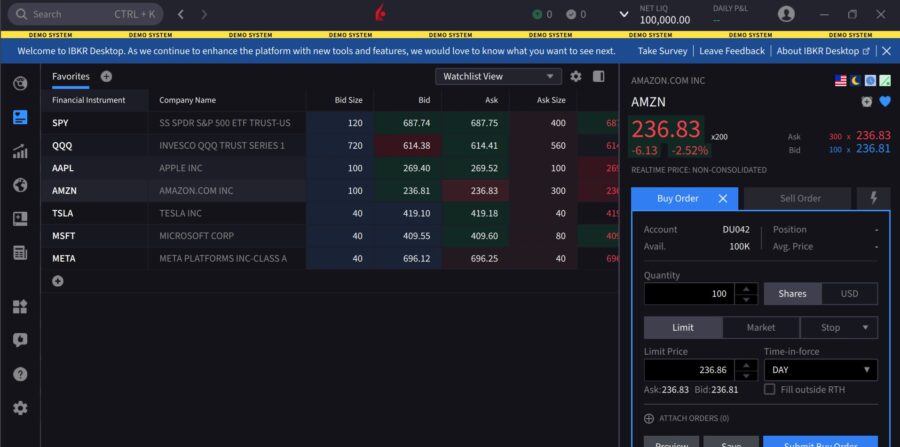Close the Buy Order ticket
This screenshot has height=447, width=900.
pos(723,199)
